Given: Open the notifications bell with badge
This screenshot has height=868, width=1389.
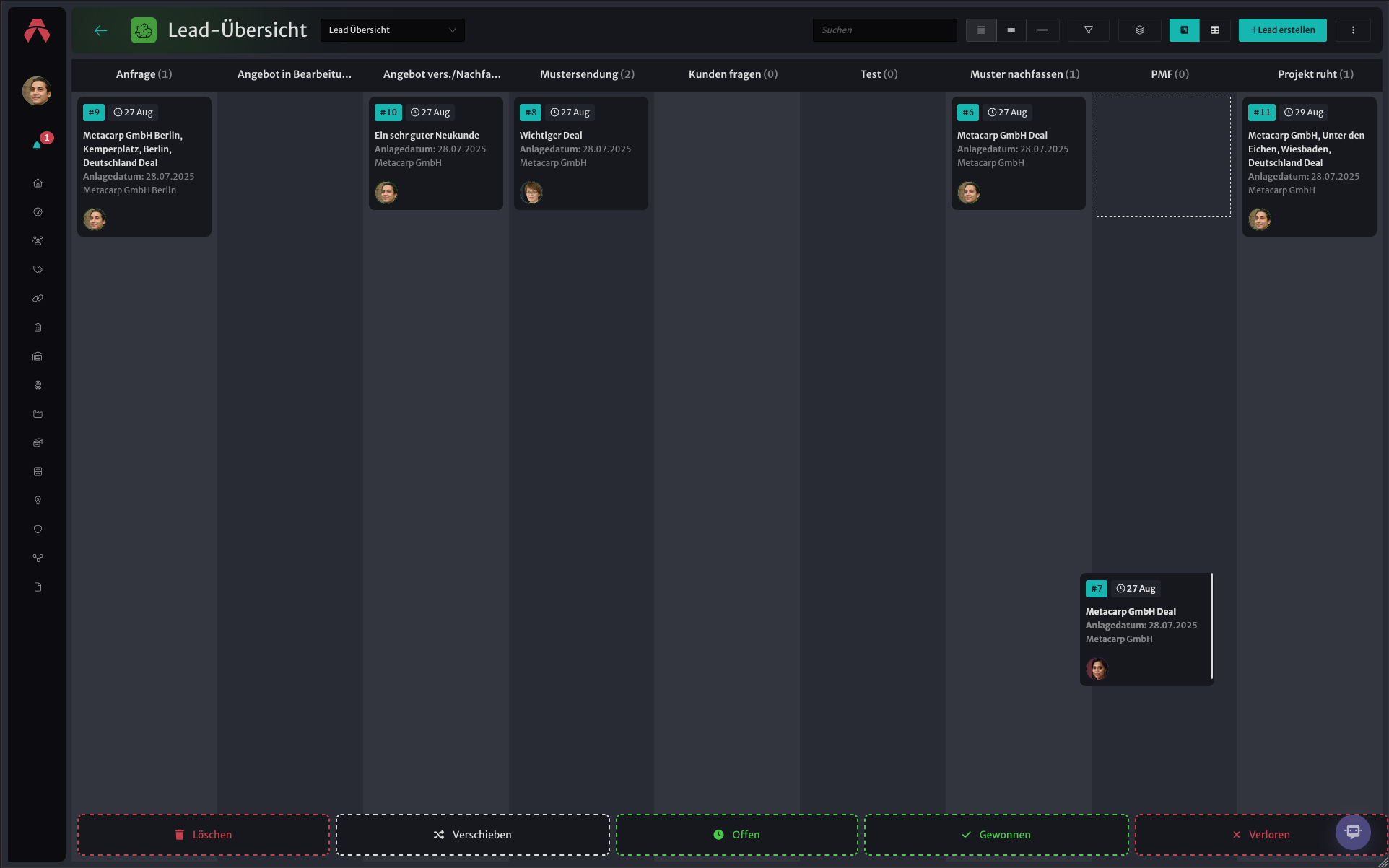Looking at the screenshot, I should point(38,144).
